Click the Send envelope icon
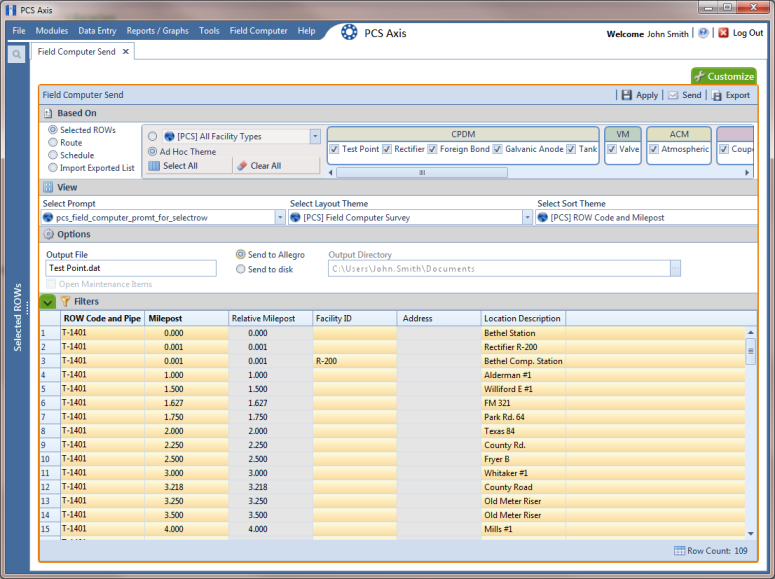The height and width of the screenshot is (579, 775). click(x=673, y=95)
